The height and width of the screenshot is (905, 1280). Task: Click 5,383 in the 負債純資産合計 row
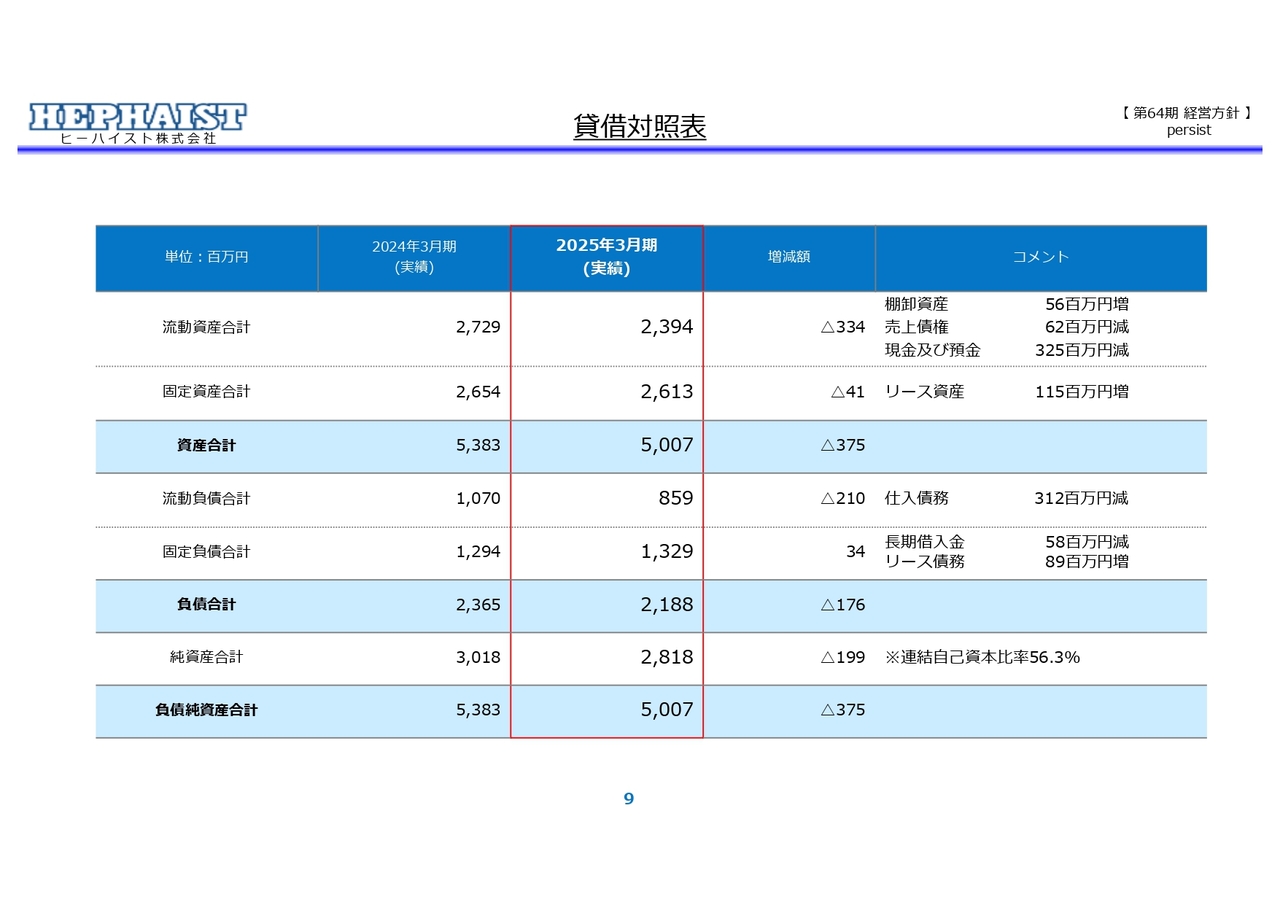click(x=478, y=710)
